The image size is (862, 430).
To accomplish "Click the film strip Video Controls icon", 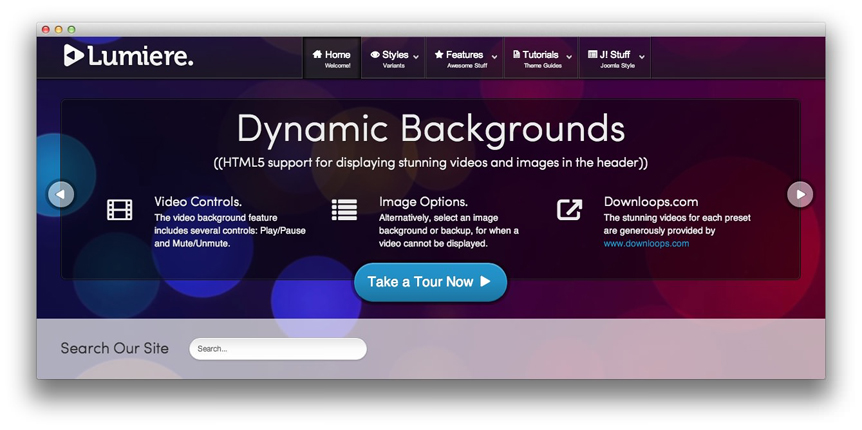I will click(120, 210).
